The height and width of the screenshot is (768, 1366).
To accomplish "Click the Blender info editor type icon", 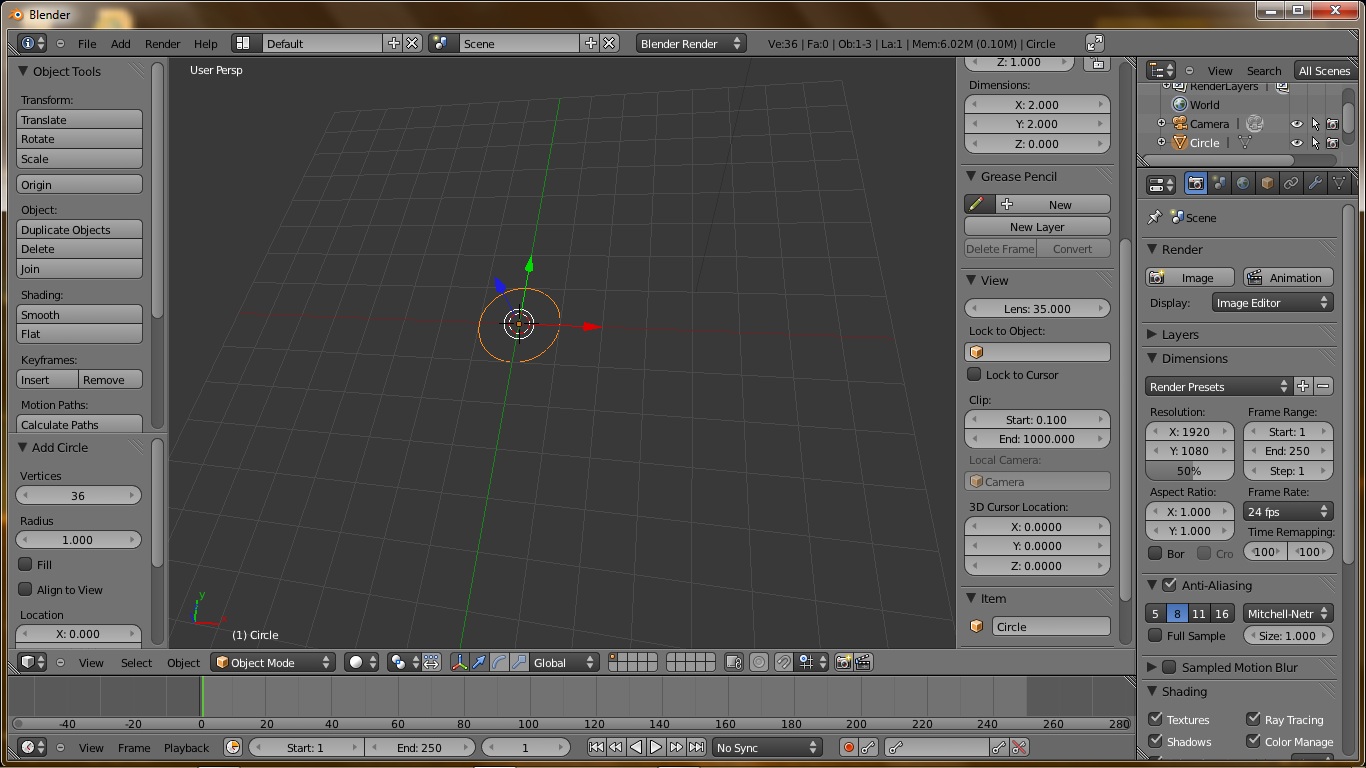I will tap(32, 43).
